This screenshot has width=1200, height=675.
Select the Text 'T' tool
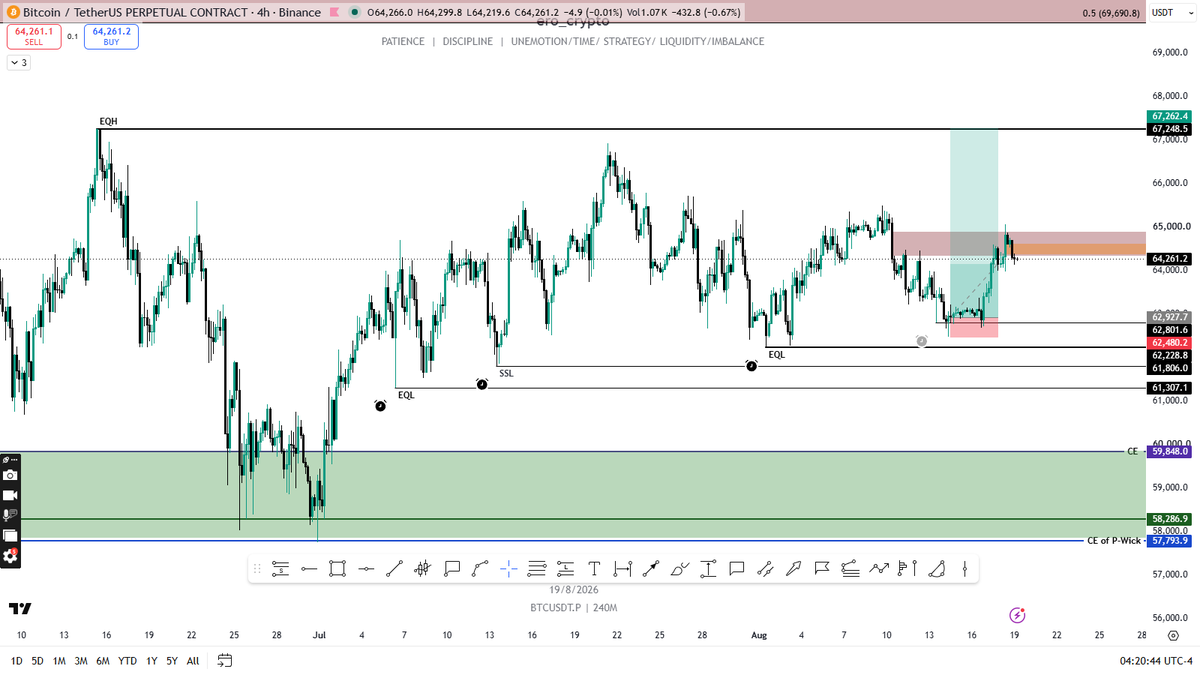(594, 569)
